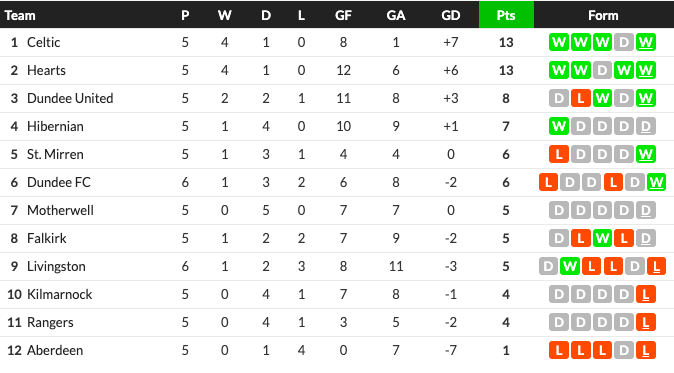Viewport: 674px width, 373px height.
Task: Click Dundee FC's underlined W form badge
Action: pos(656,182)
